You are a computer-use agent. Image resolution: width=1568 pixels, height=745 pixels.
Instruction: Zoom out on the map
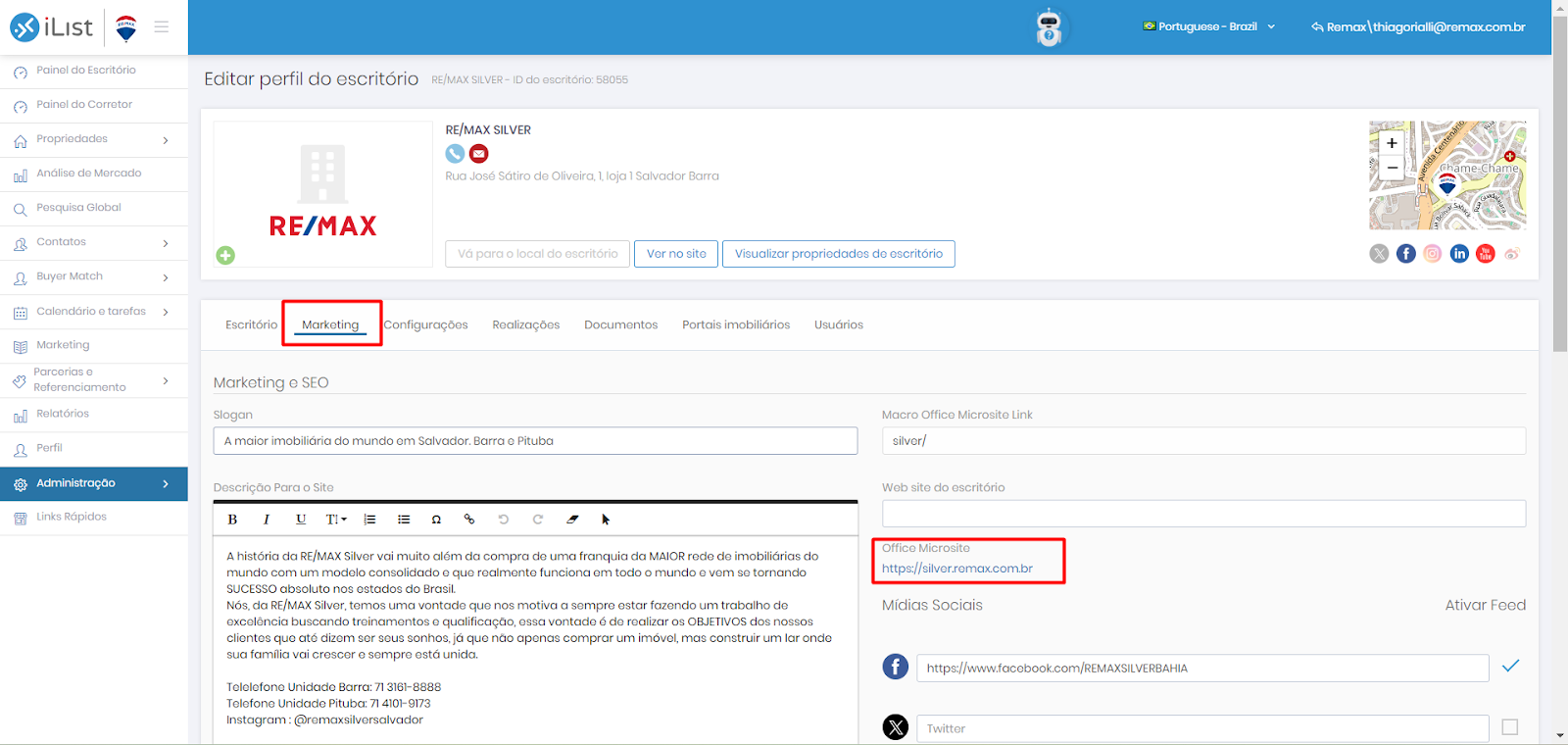coord(1392,168)
